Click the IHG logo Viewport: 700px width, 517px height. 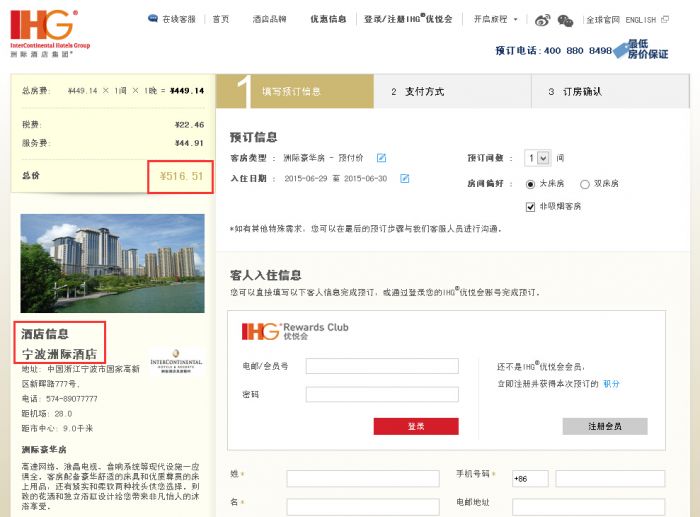tap(50, 33)
